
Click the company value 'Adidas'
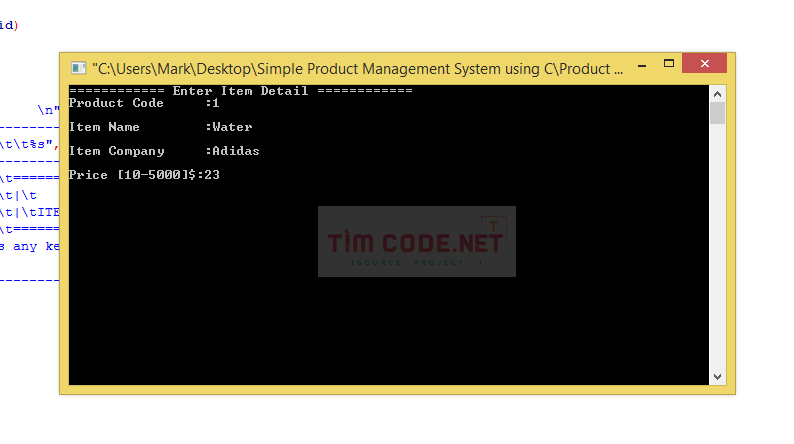point(235,151)
